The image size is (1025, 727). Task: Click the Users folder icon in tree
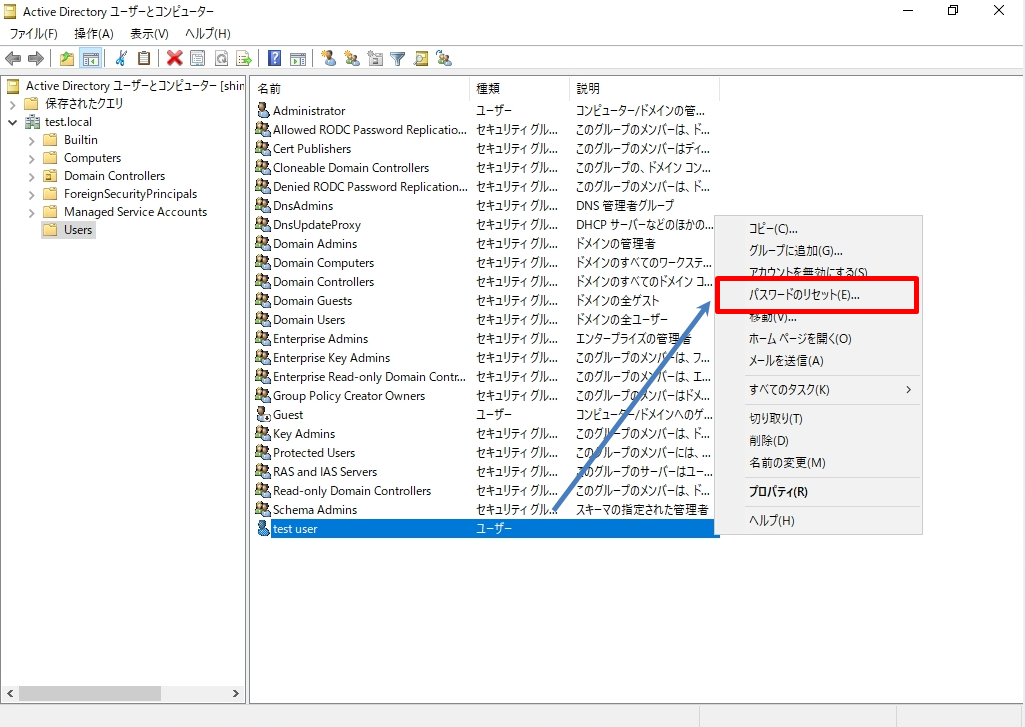[x=50, y=229]
